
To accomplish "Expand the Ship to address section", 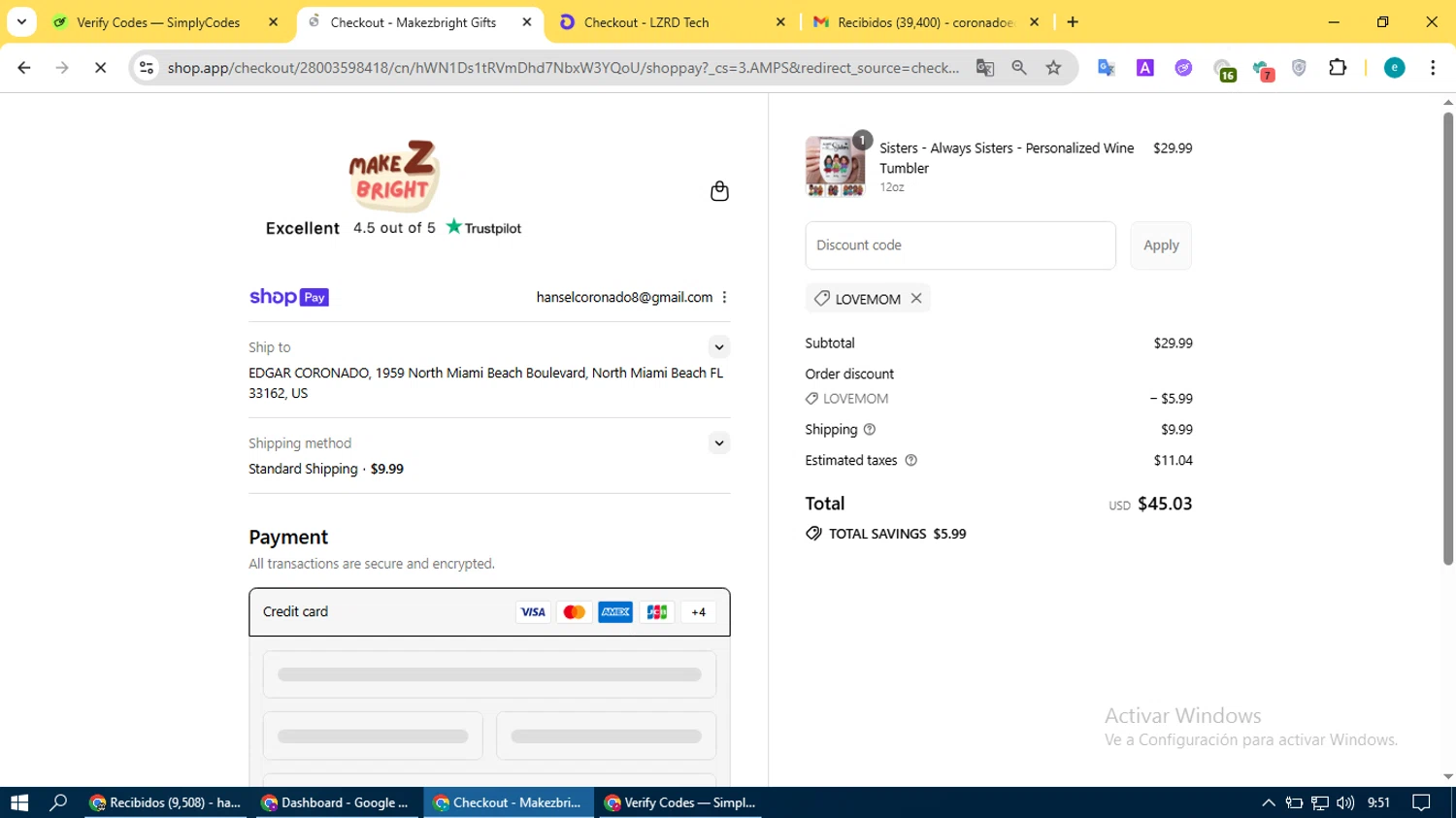I will pyautogui.click(x=718, y=347).
